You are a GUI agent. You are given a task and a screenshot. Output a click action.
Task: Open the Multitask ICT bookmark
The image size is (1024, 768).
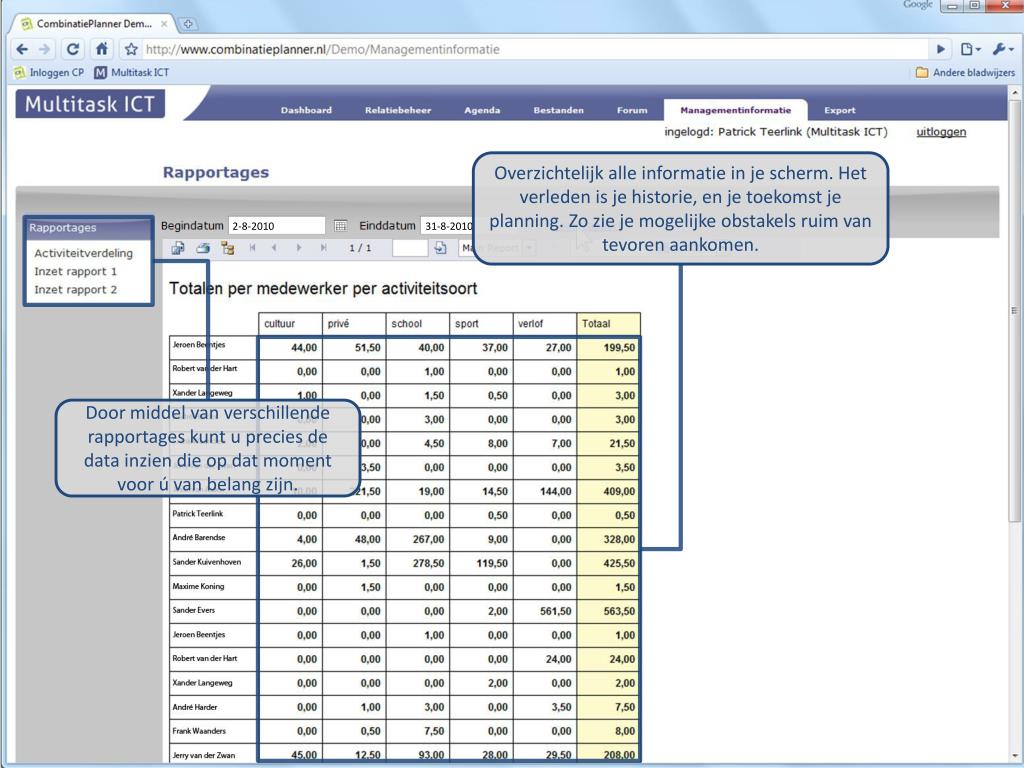point(132,72)
